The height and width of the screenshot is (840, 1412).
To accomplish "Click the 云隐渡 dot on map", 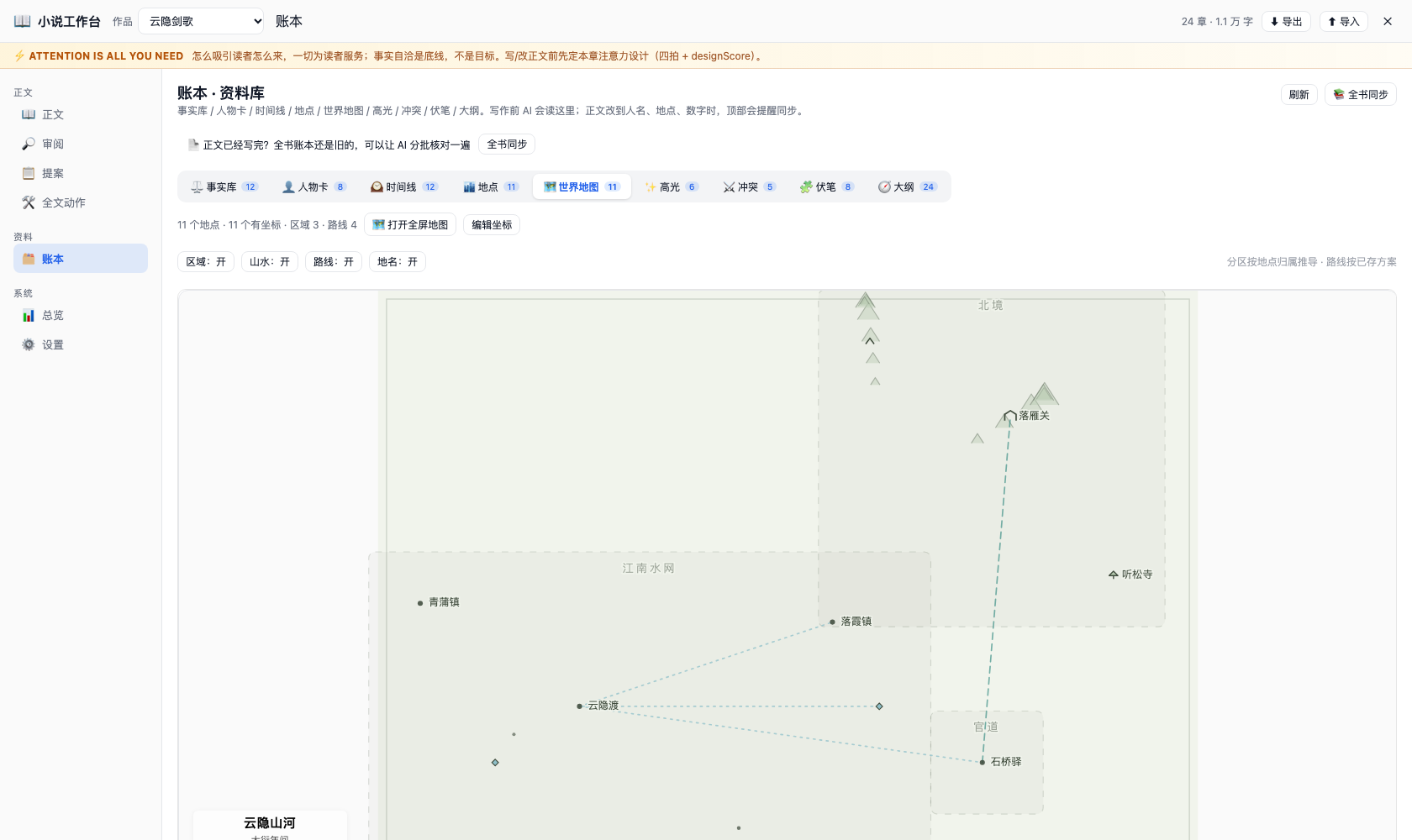I will click(x=579, y=706).
